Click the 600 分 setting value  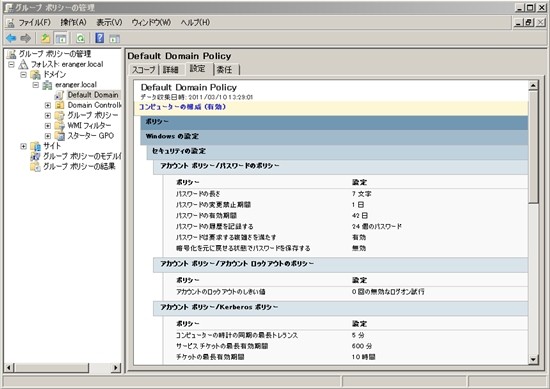point(362,346)
